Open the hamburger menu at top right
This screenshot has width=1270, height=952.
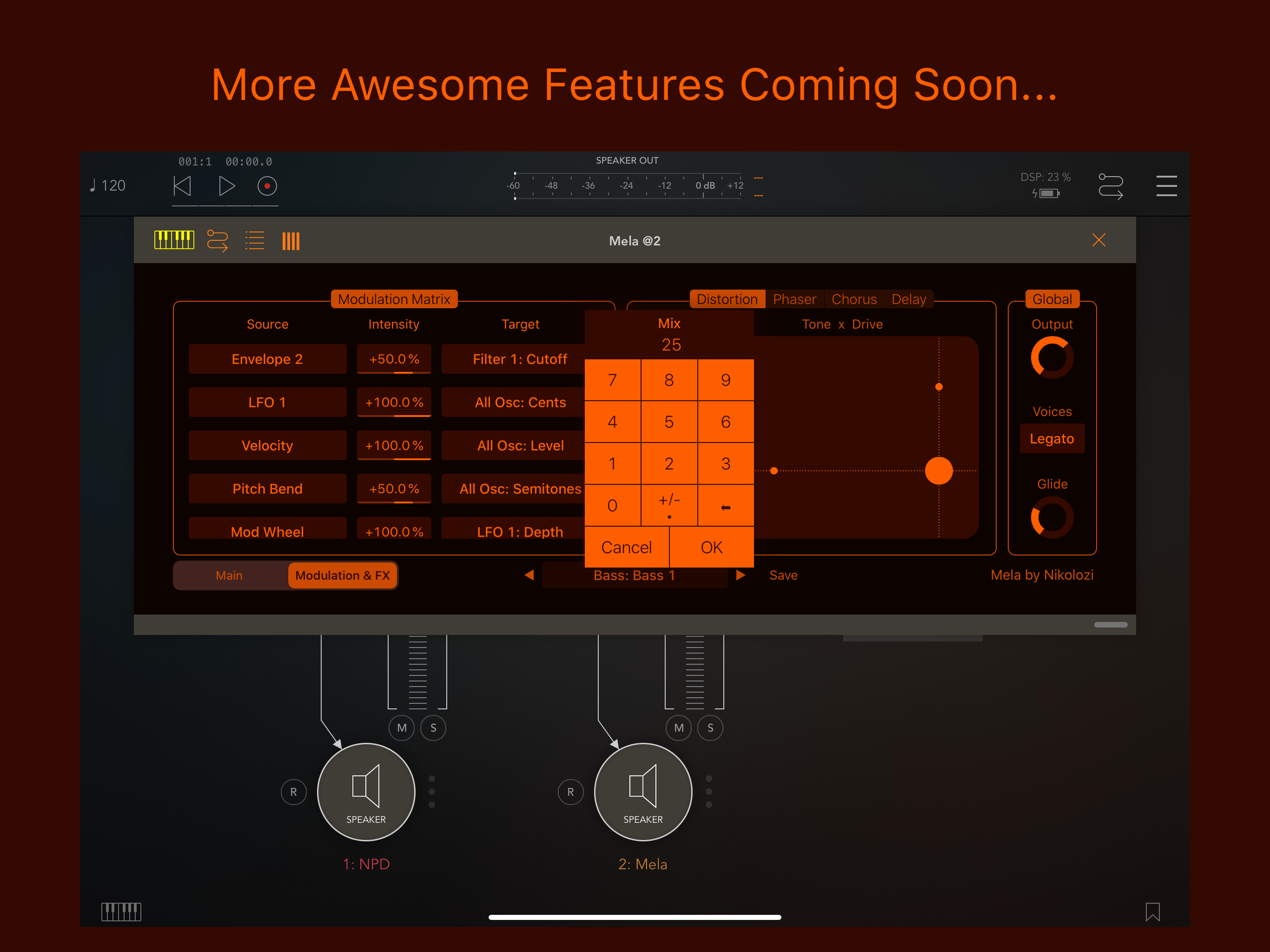coord(1166,185)
